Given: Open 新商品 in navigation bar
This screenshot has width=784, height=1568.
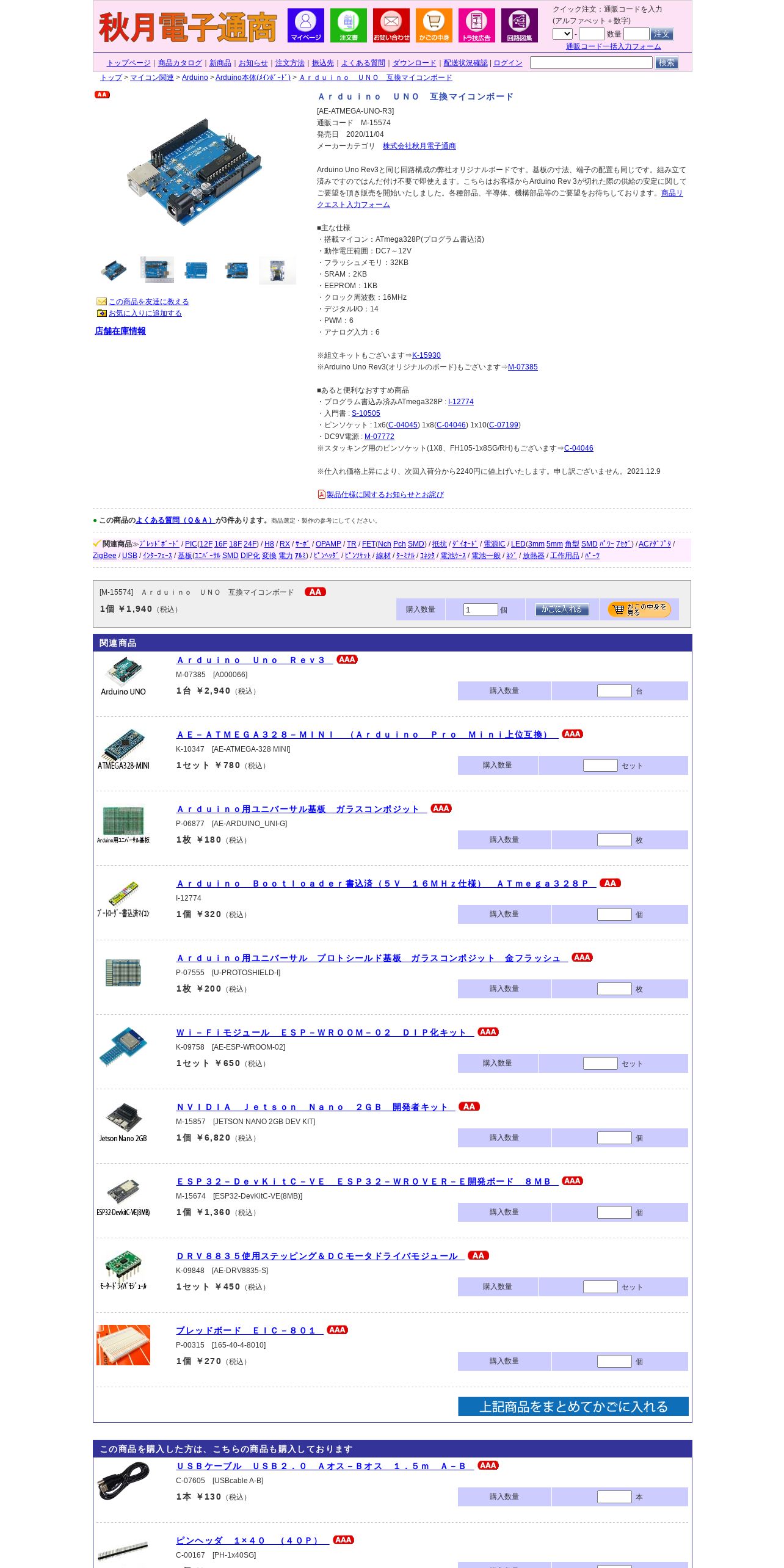Looking at the screenshot, I should 220,63.
